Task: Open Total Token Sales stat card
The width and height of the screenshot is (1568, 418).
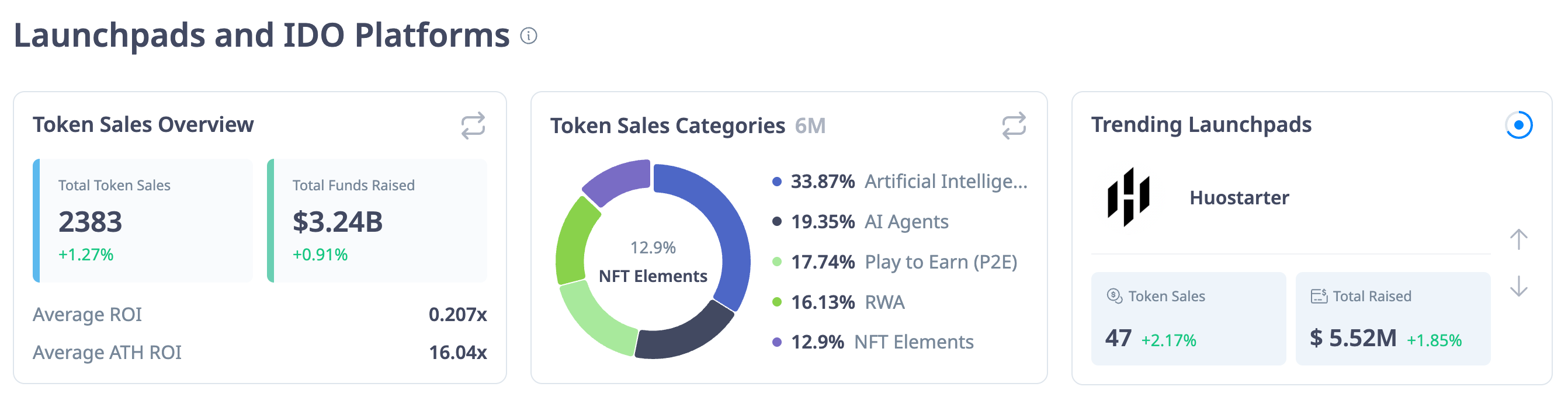Action: pos(143,221)
